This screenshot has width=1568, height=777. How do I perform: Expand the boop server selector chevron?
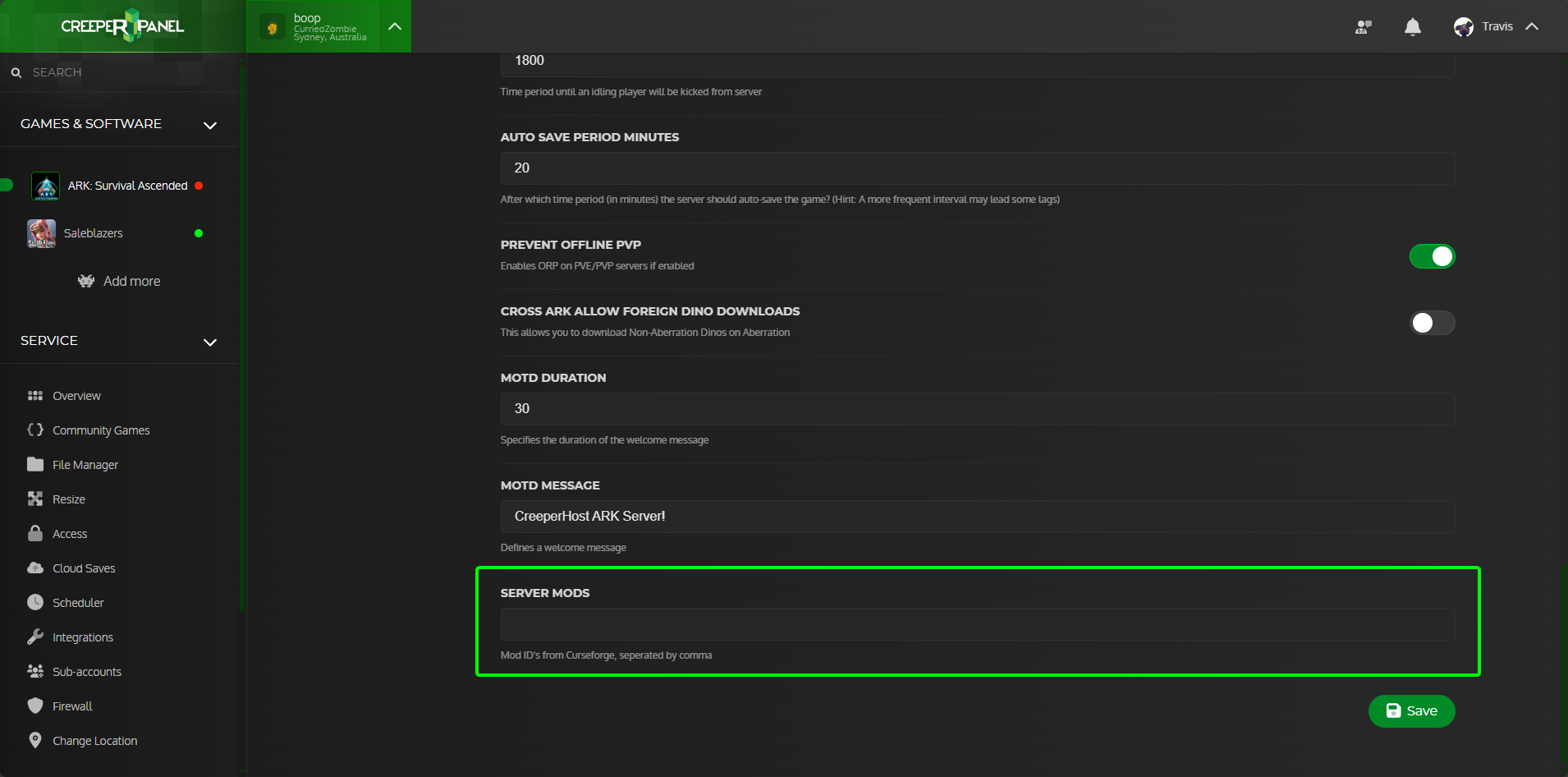(x=395, y=26)
